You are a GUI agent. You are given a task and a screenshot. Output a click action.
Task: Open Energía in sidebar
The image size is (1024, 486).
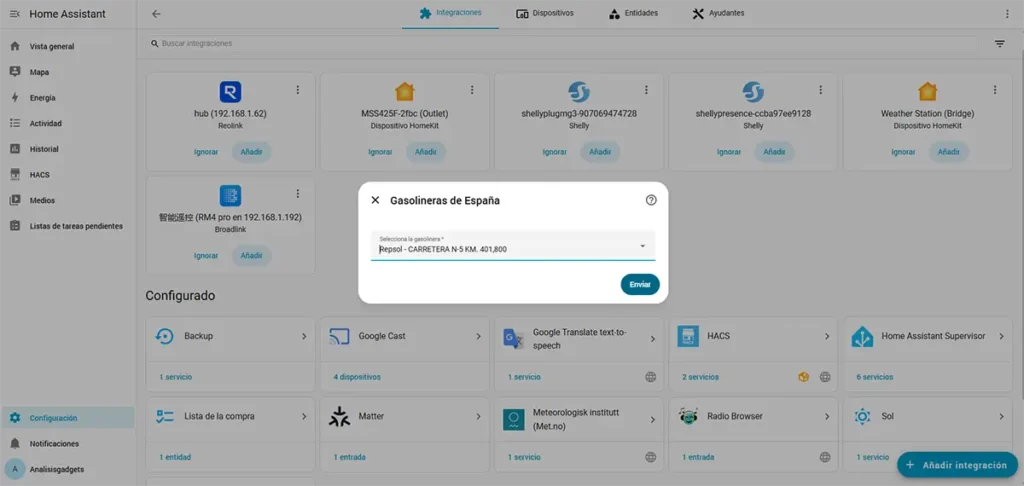[68, 98]
